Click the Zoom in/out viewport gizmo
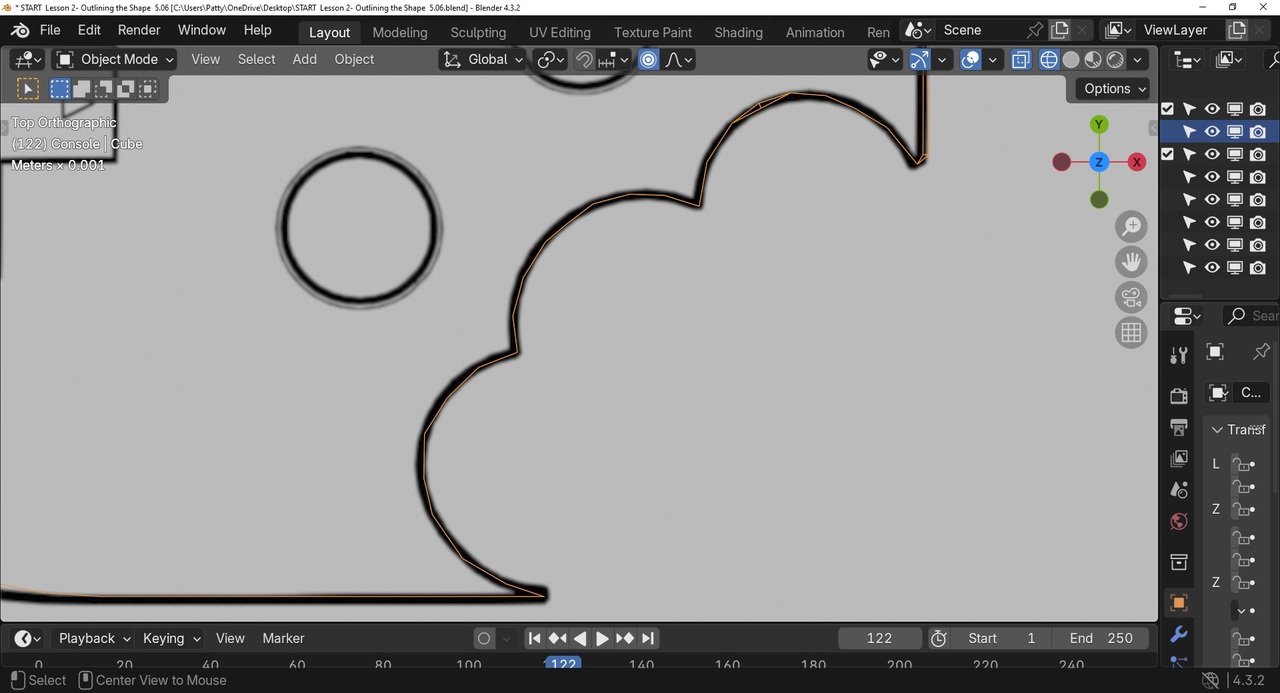The width and height of the screenshot is (1280, 693). click(1131, 226)
